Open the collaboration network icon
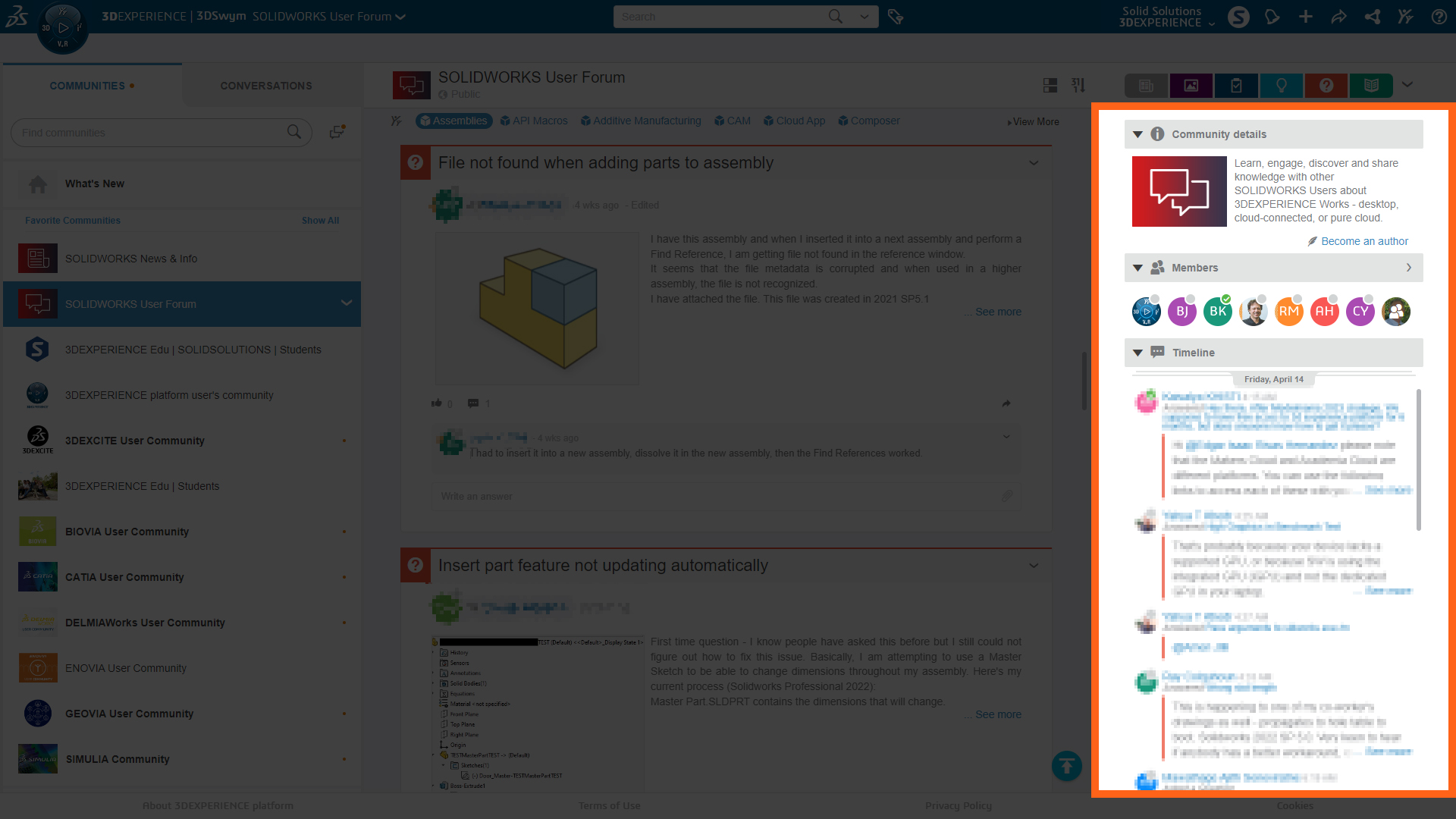Screen dimensions: 1456x819 pyautogui.click(x=1372, y=17)
